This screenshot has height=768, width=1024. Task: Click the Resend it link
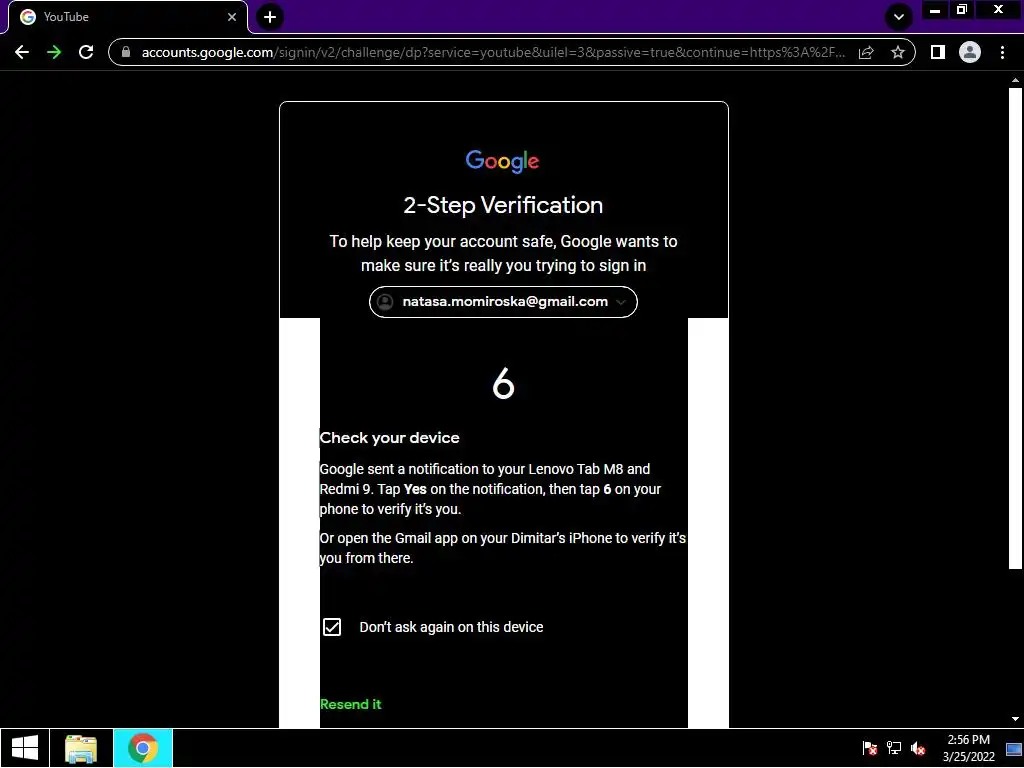coord(351,704)
